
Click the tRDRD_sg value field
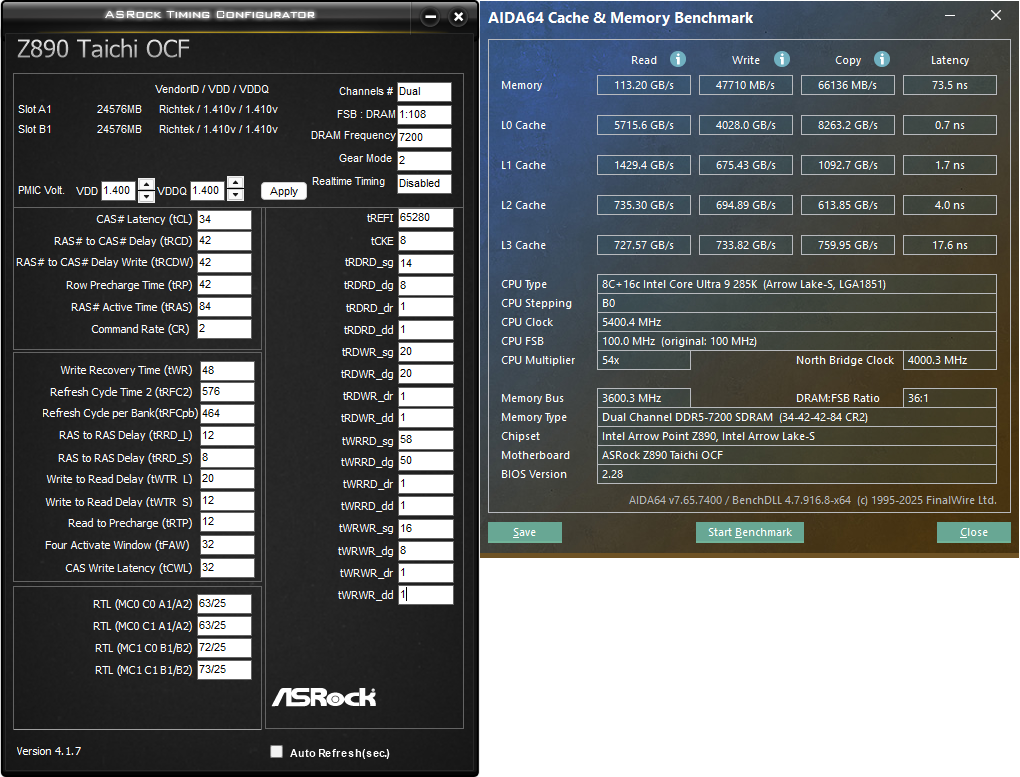425,263
